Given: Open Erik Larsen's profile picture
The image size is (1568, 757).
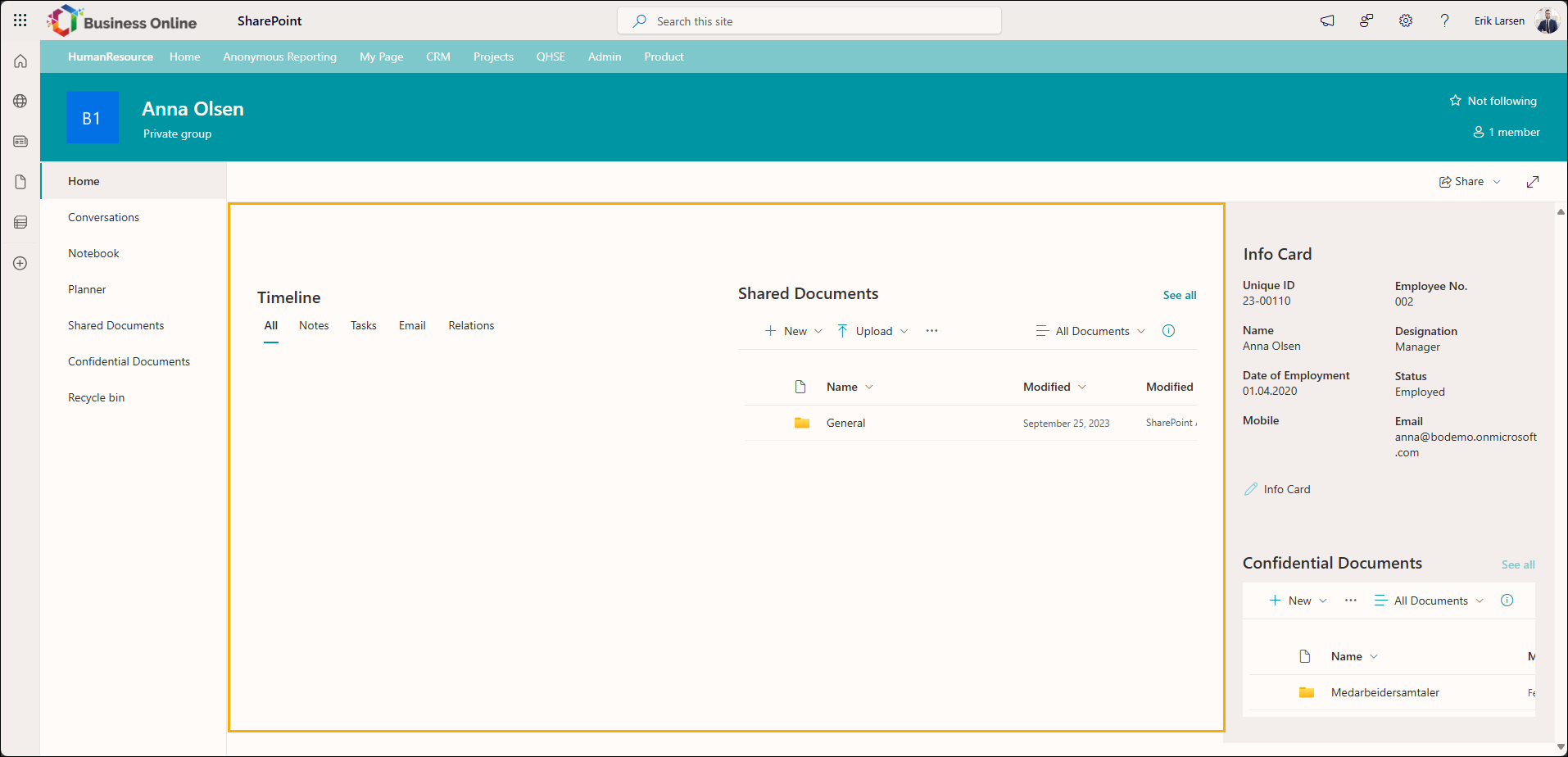Looking at the screenshot, I should click(1548, 20).
